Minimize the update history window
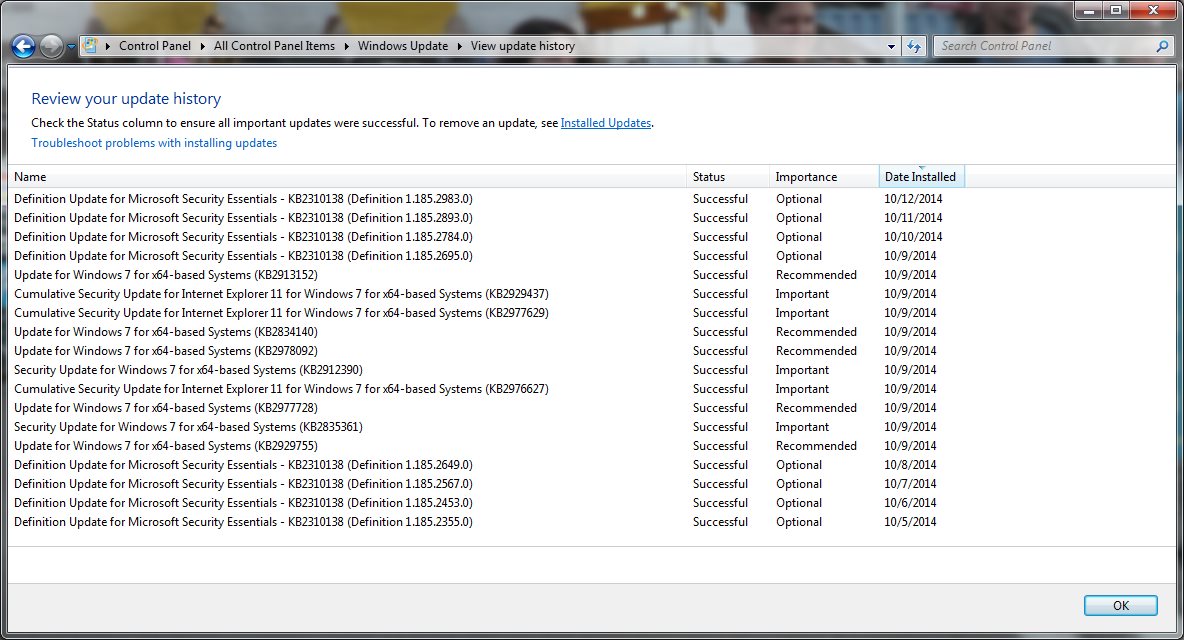This screenshot has width=1184, height=640. 1088,10
